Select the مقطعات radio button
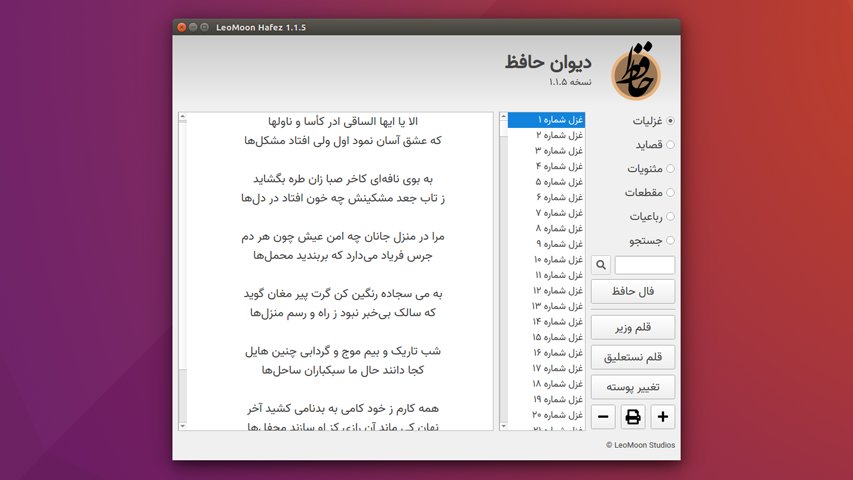 (670, 193)
